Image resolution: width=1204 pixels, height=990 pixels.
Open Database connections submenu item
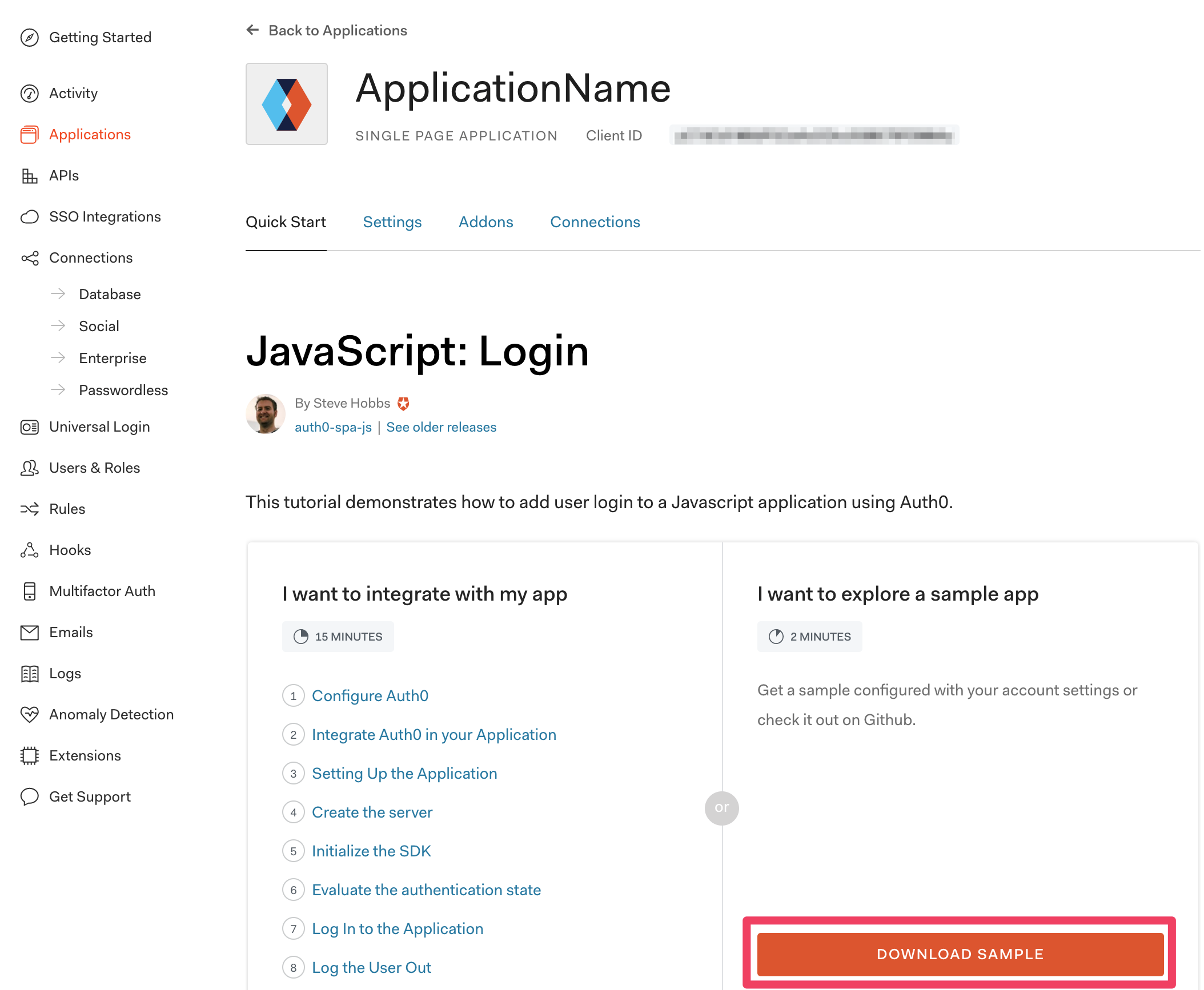(x=110, y=295)
